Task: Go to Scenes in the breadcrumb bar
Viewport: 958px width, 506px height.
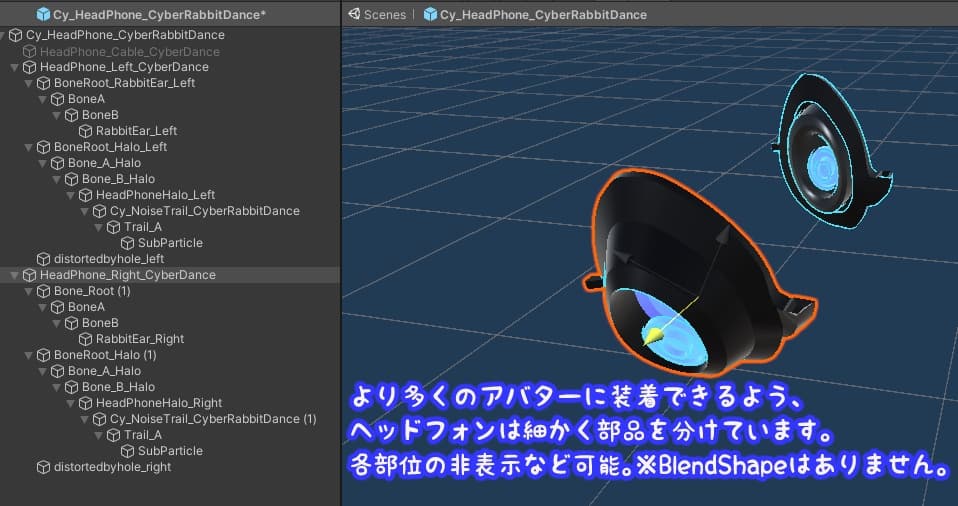Action: pos(384,14)
